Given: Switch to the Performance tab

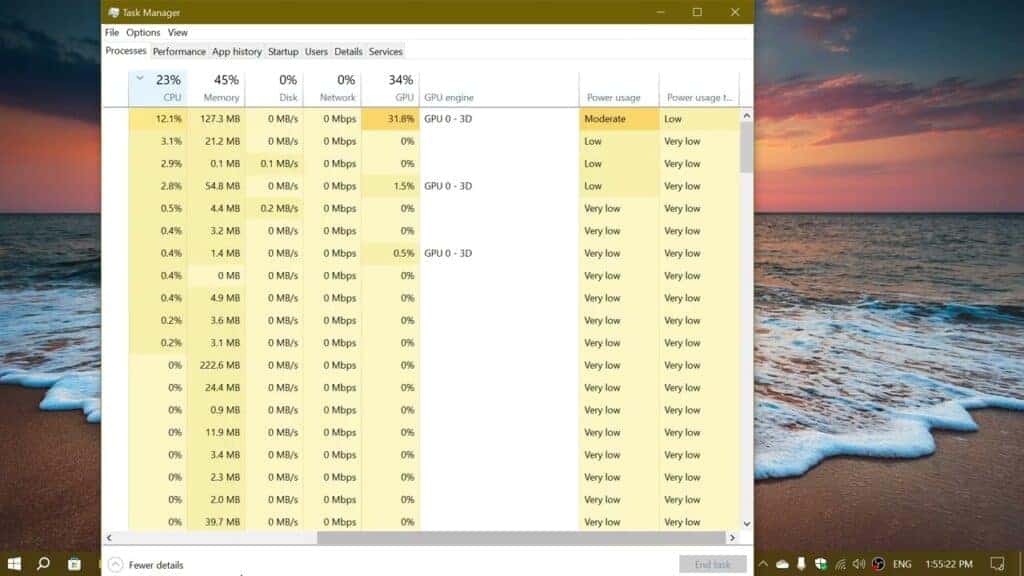Looking at the screenshot, I should pyautogui.click(x=179, y=52).
